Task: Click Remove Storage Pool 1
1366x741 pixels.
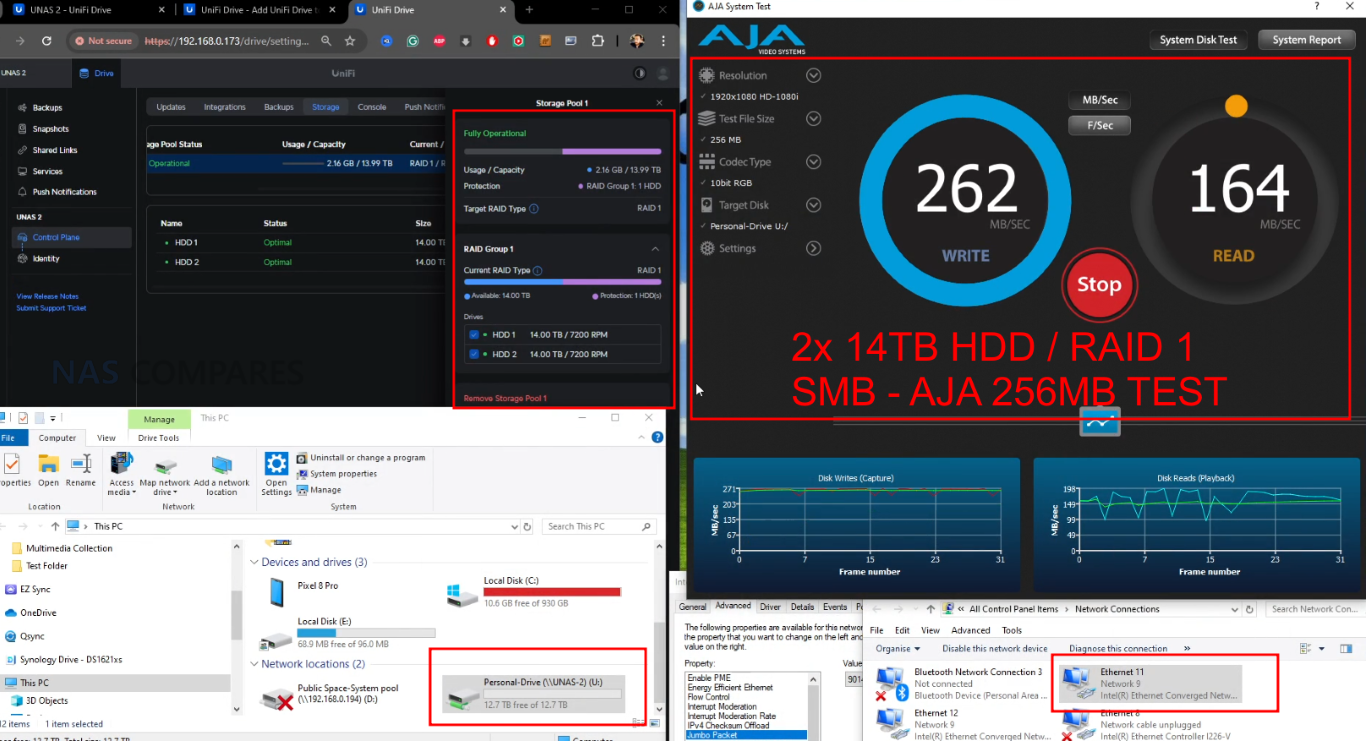Action: [x=505, y=398]
